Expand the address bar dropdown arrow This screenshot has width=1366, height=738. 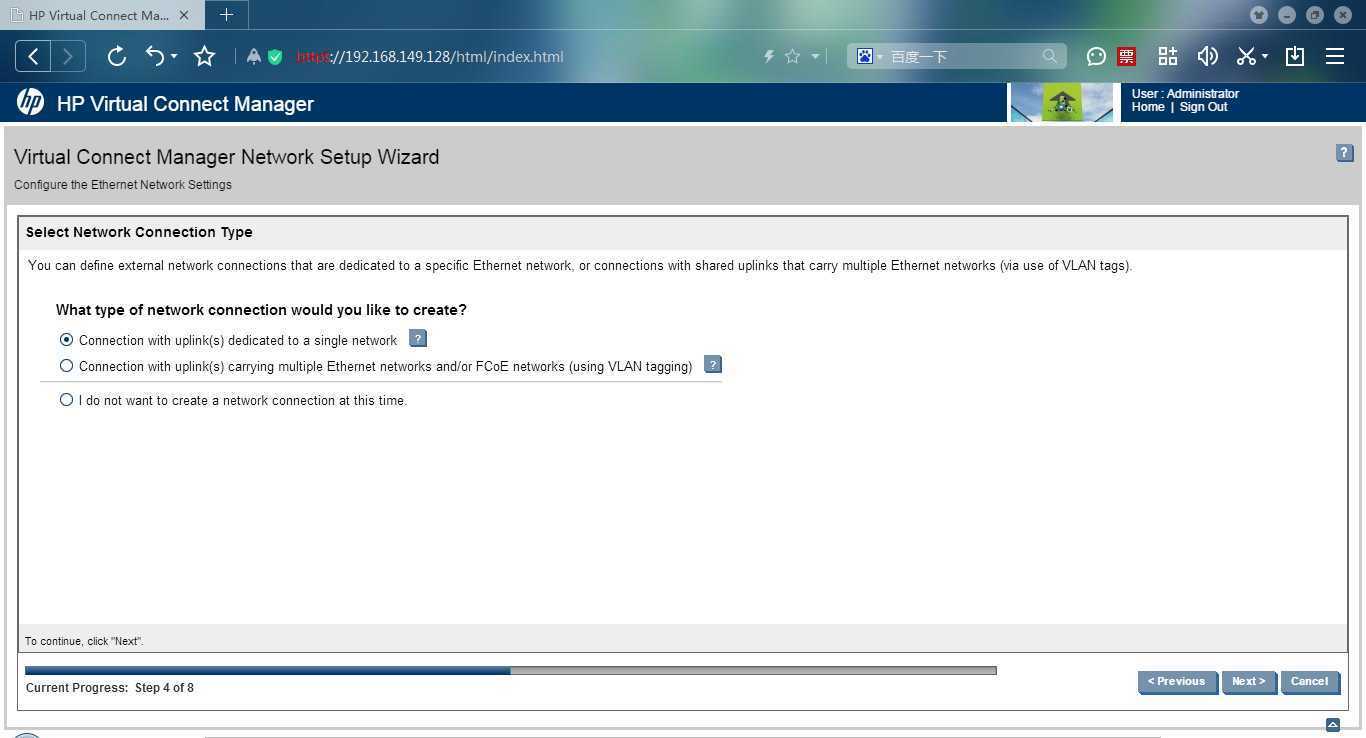click(815, 57)
